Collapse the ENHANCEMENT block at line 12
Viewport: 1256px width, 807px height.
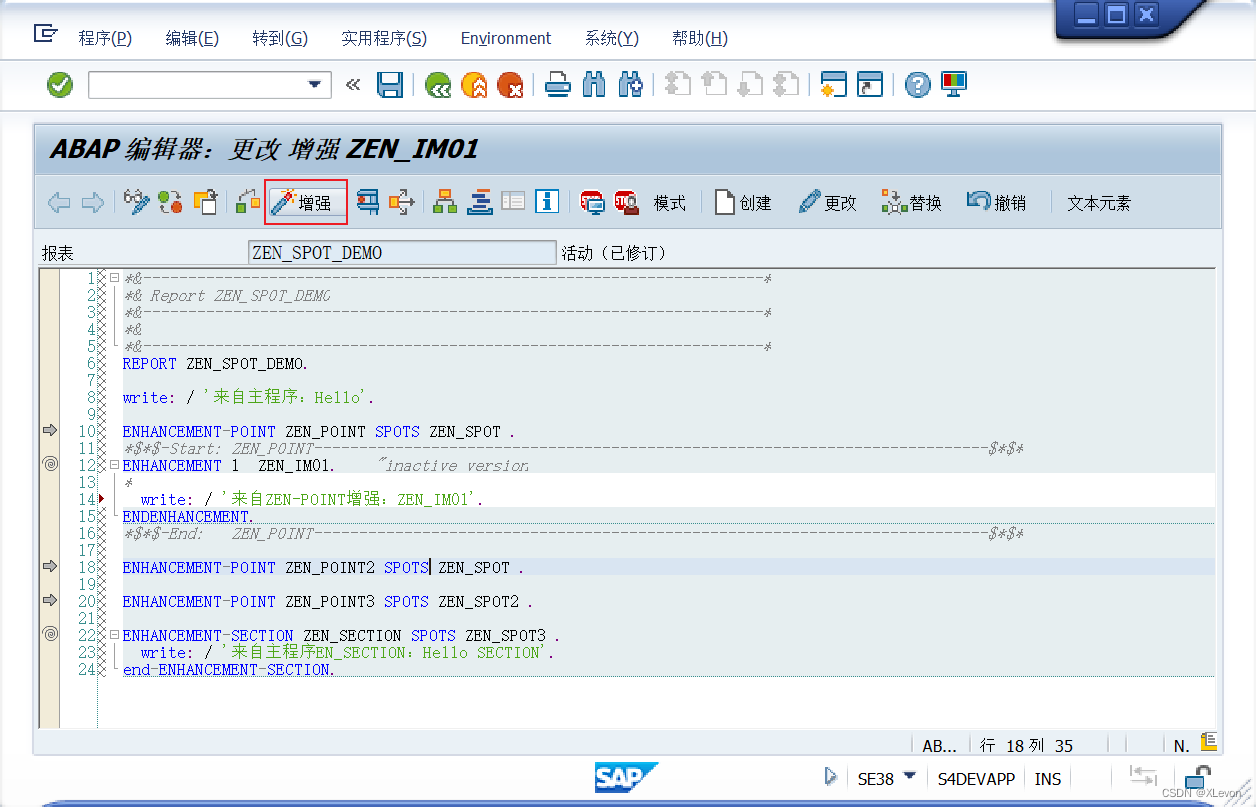click(113, 465)
